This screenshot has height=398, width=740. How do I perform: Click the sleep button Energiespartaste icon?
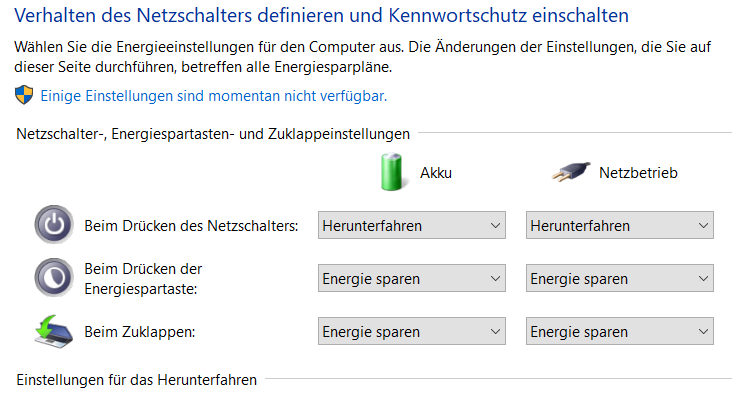(54, 278)
